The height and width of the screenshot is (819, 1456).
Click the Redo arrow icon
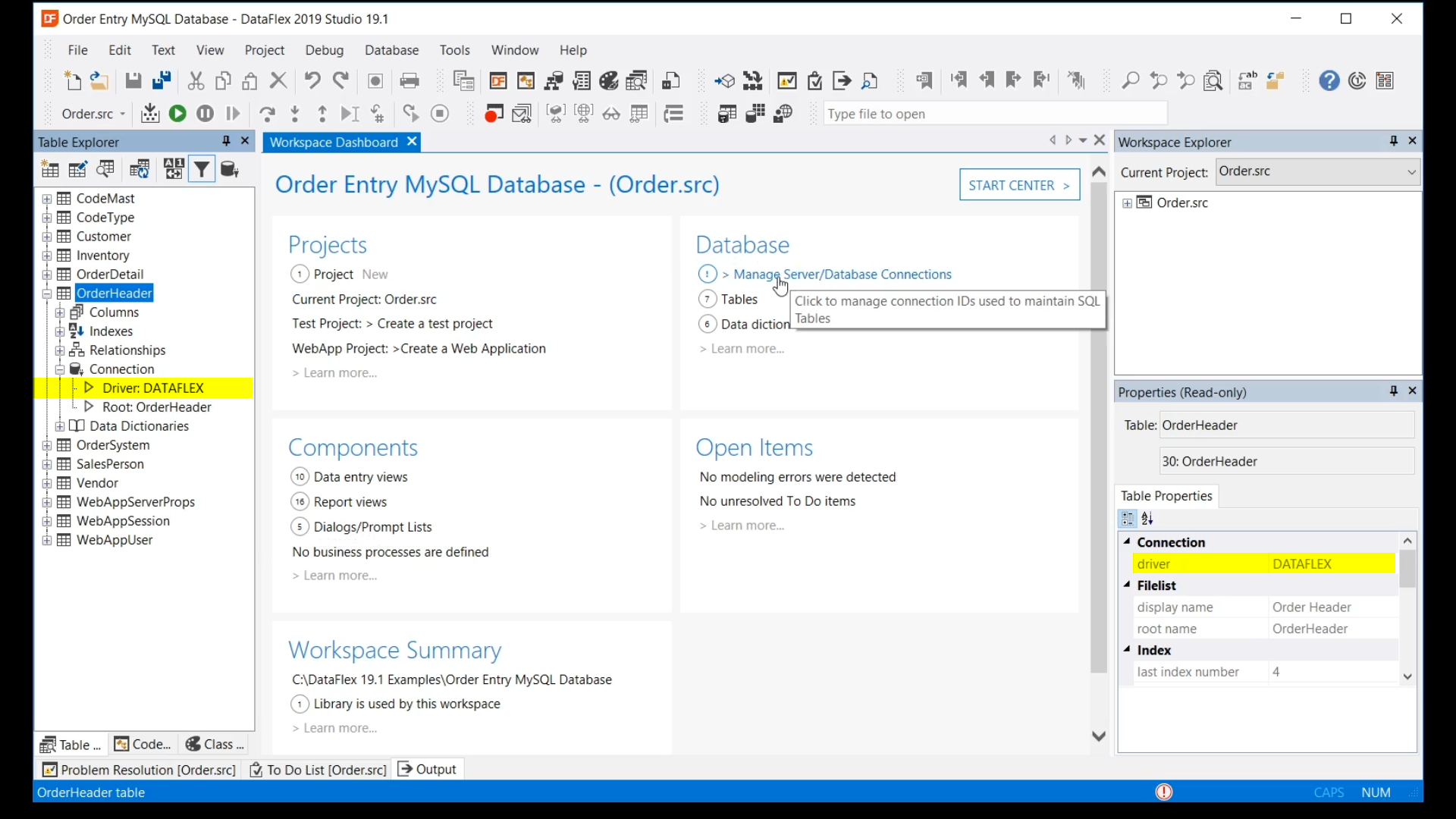[340, 80]
